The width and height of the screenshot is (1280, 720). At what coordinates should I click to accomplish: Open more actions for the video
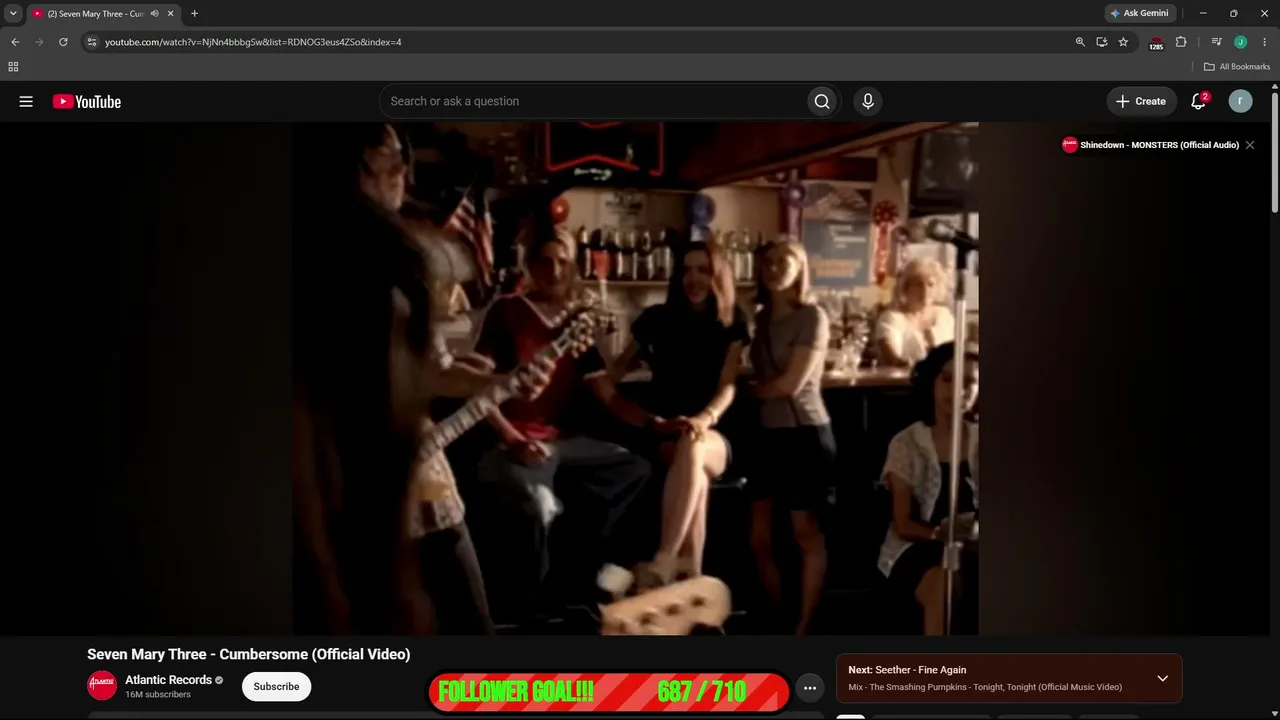(810, 688)
